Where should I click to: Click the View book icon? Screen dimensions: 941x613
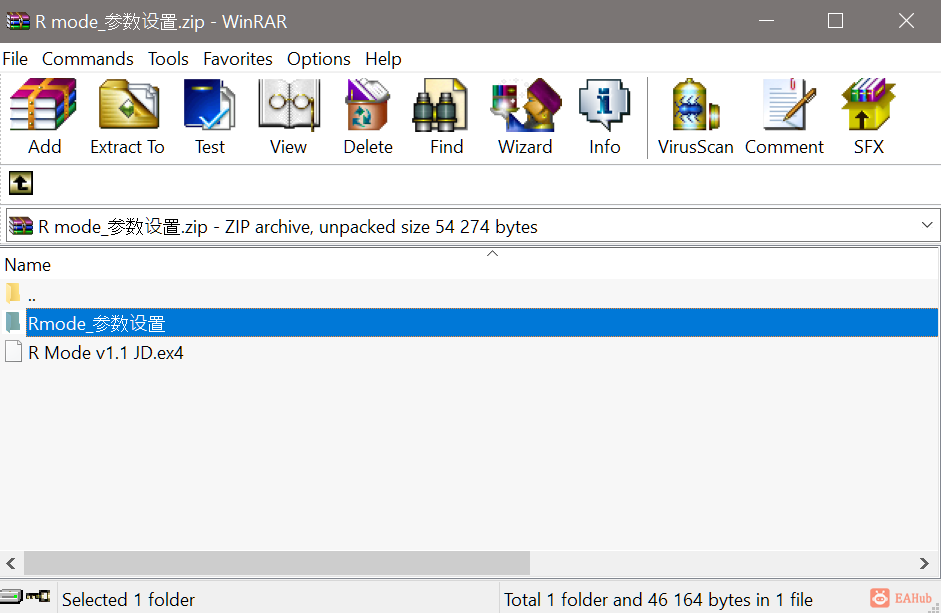point(289,104)
